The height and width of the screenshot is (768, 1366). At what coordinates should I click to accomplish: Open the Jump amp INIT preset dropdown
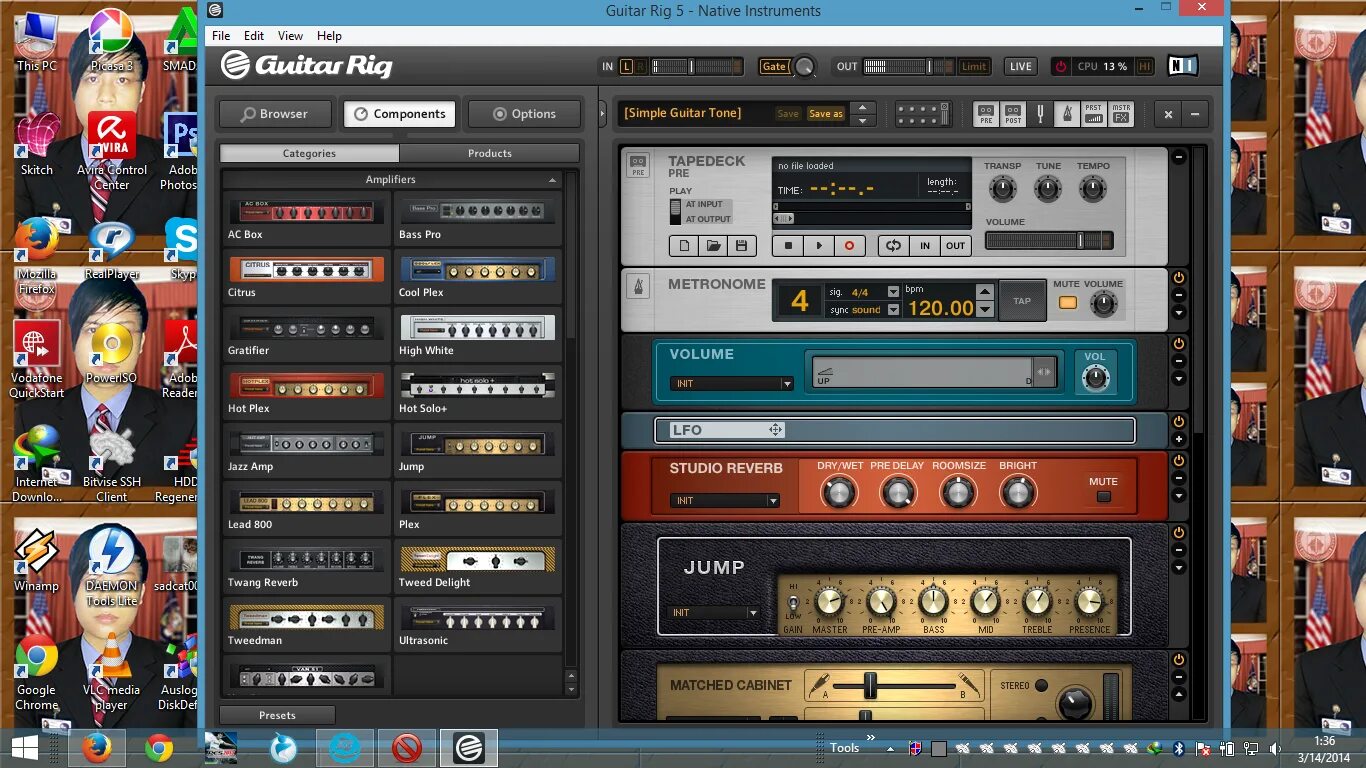(x=714, y=612)
